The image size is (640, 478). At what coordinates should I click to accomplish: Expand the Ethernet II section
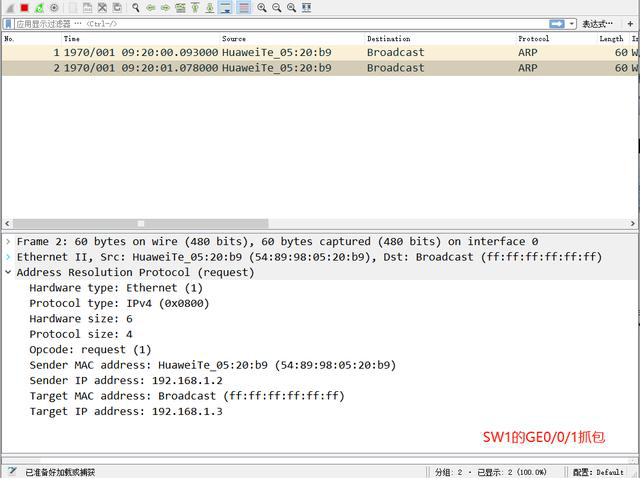point(8,257)
